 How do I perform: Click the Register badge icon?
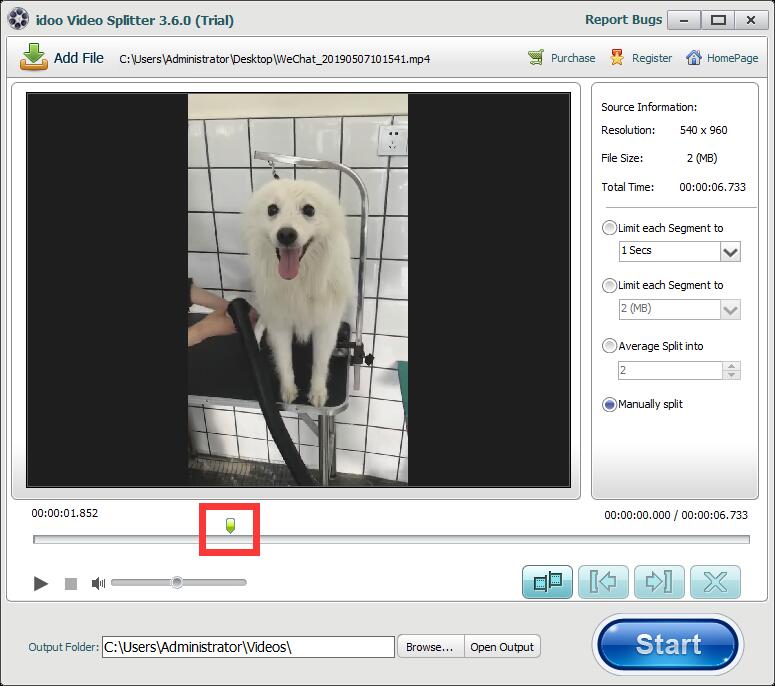[x=617, y=57]
